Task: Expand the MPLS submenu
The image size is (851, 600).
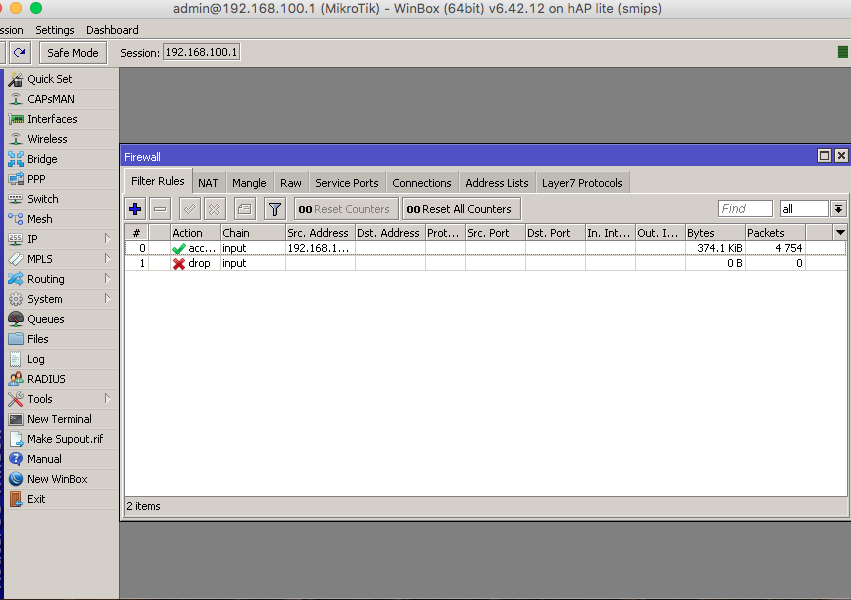Action: pyautogui.click(x=107, y=259)
